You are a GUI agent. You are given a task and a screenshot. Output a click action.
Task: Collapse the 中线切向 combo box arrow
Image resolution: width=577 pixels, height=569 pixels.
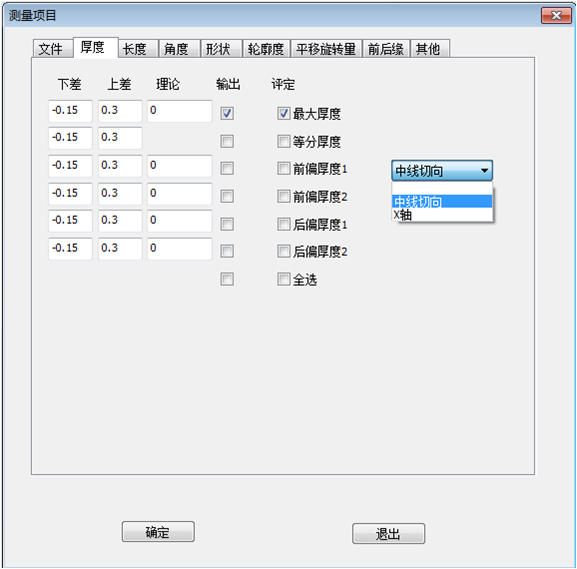coord(484,170)
